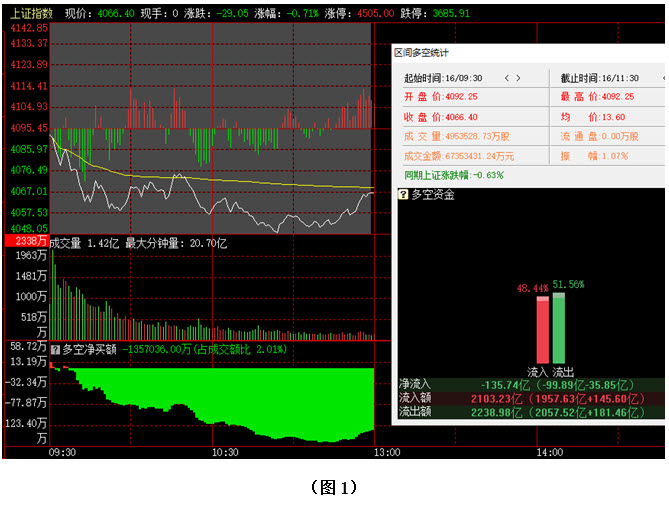Select the green 流出 outflow bar
Image resolution: width=669 pixels, height=509 pixels.
coord(559,328)
